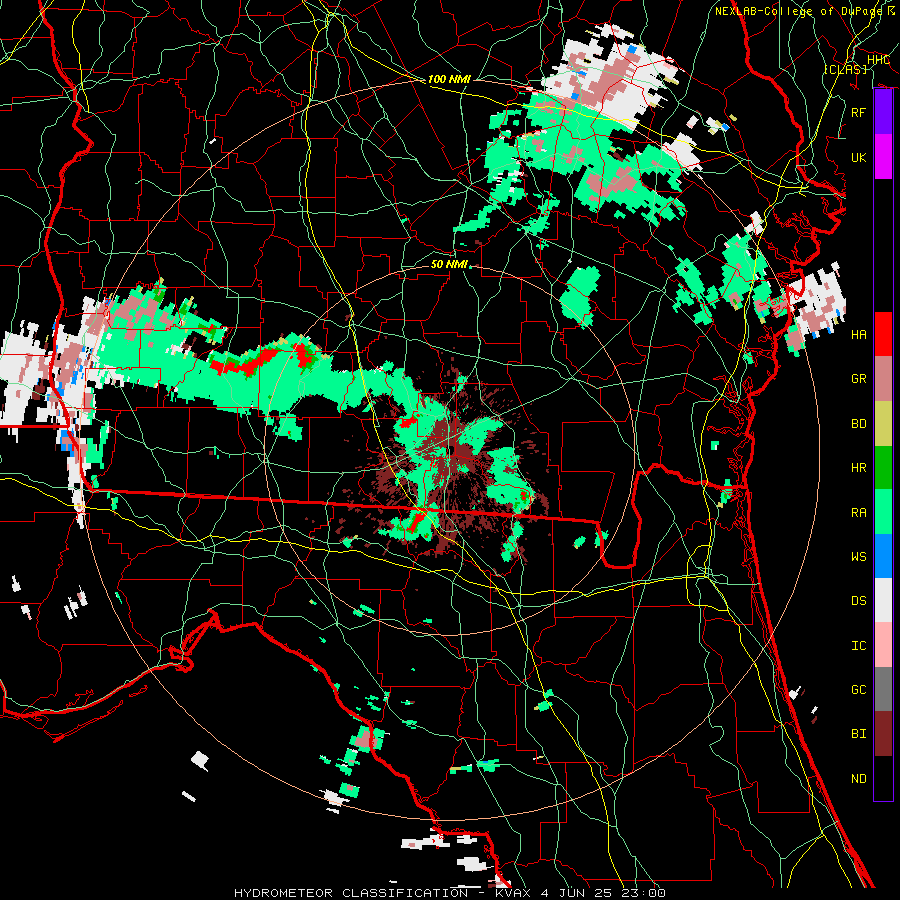The width and height of the screenshot is (900, 900).
Task: Click the DS white legend swatch
Action: click(x=883, y=601)
